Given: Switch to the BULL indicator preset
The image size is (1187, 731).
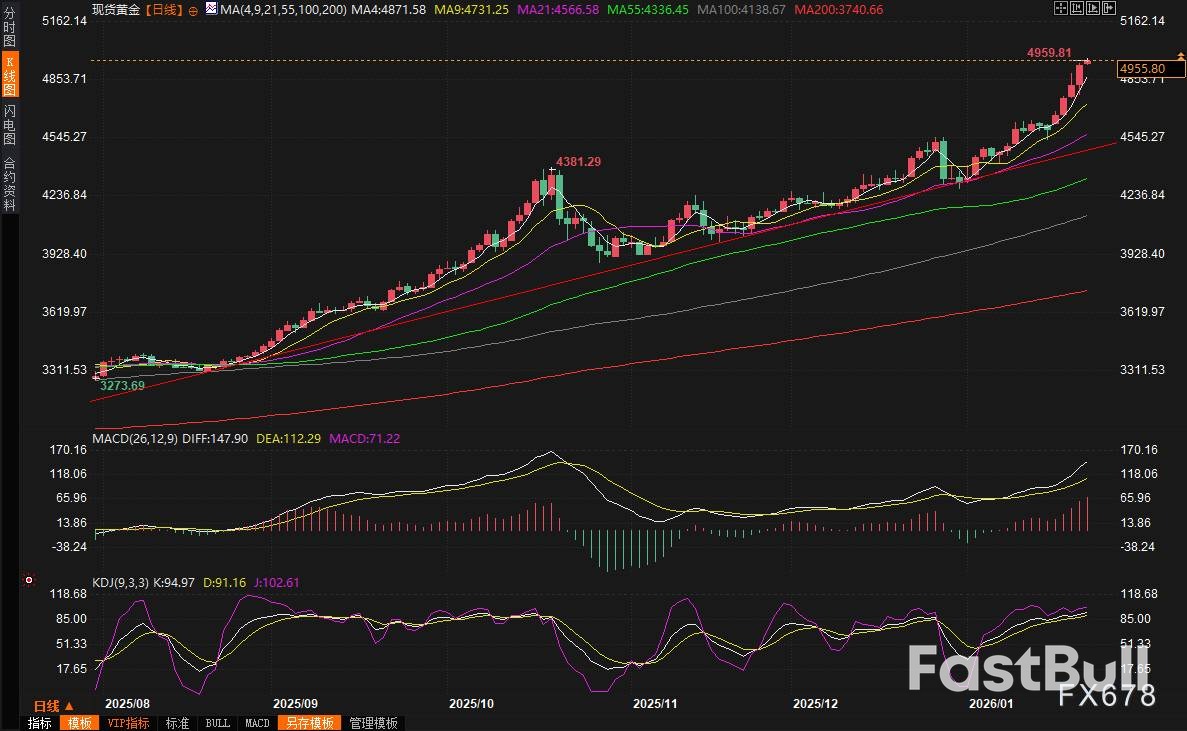Looking at the screenshot, I should (217, 723).
